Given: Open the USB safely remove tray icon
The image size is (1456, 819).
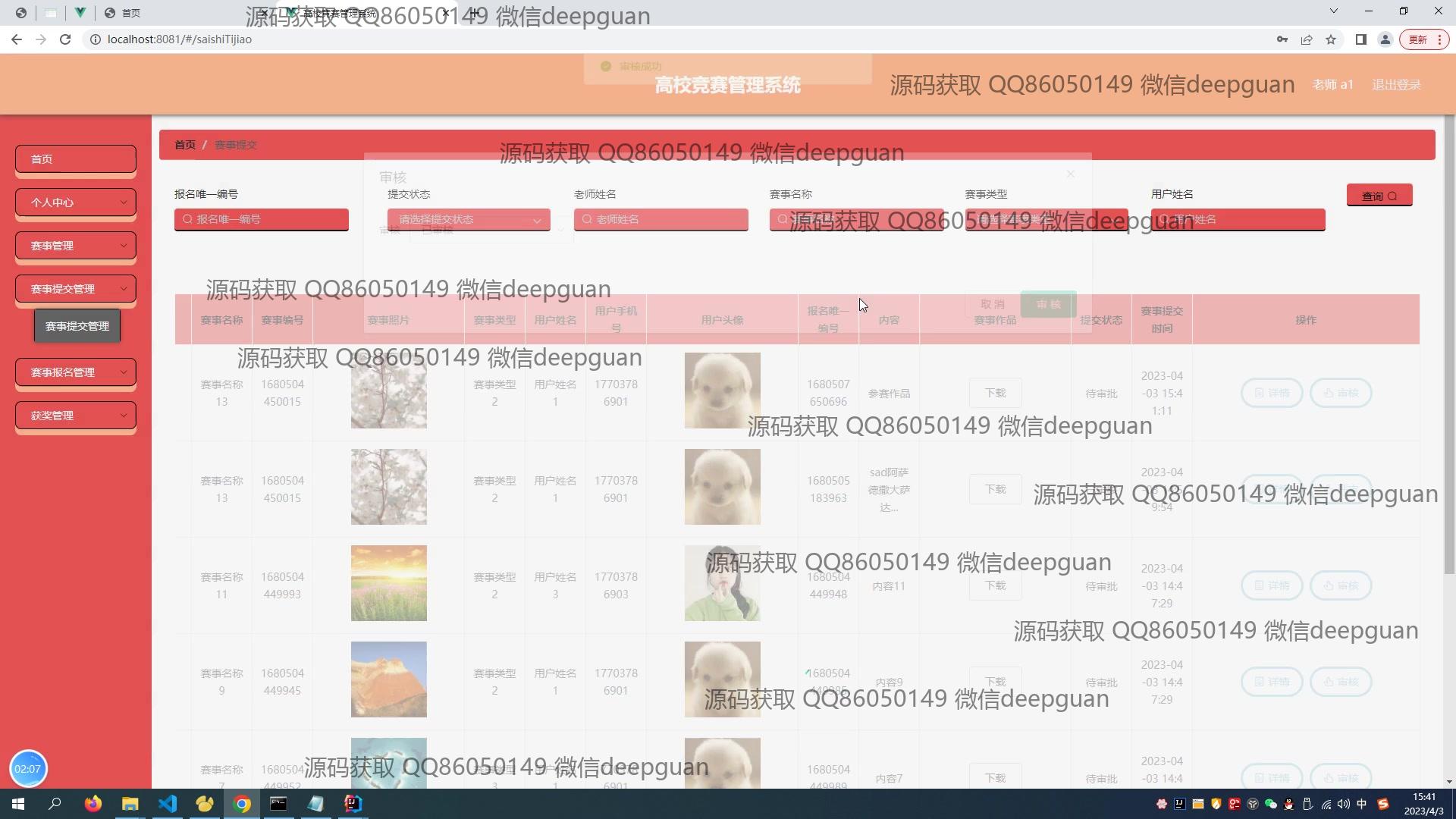Looking at the screenshot, I should point(1307,804).
